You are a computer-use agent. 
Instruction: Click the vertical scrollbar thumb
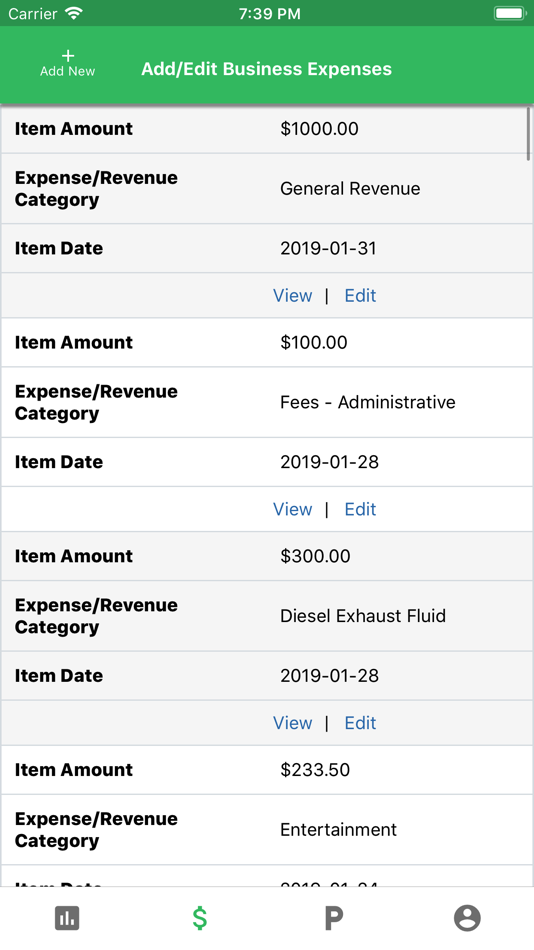[529, 133]
